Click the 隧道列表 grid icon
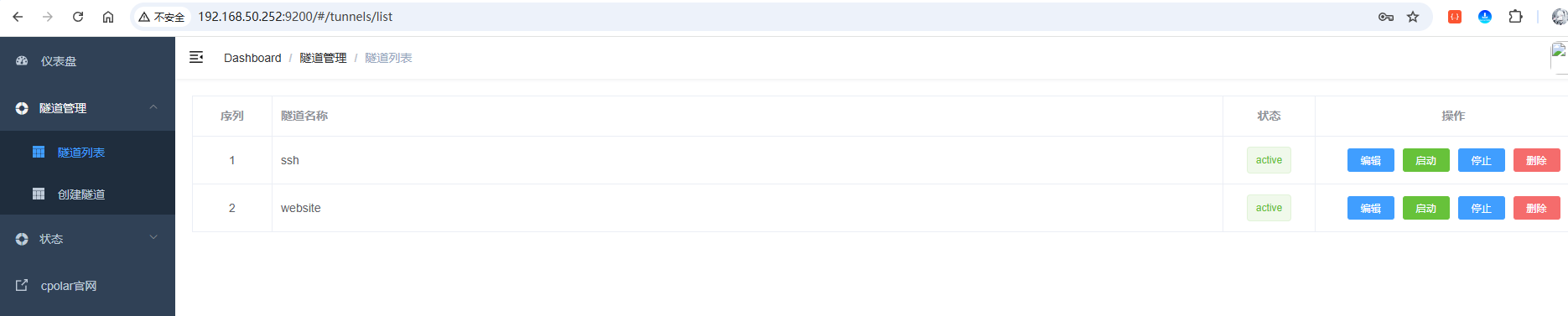The height and width of the screenshot is (316, 1568). (39, 152)
